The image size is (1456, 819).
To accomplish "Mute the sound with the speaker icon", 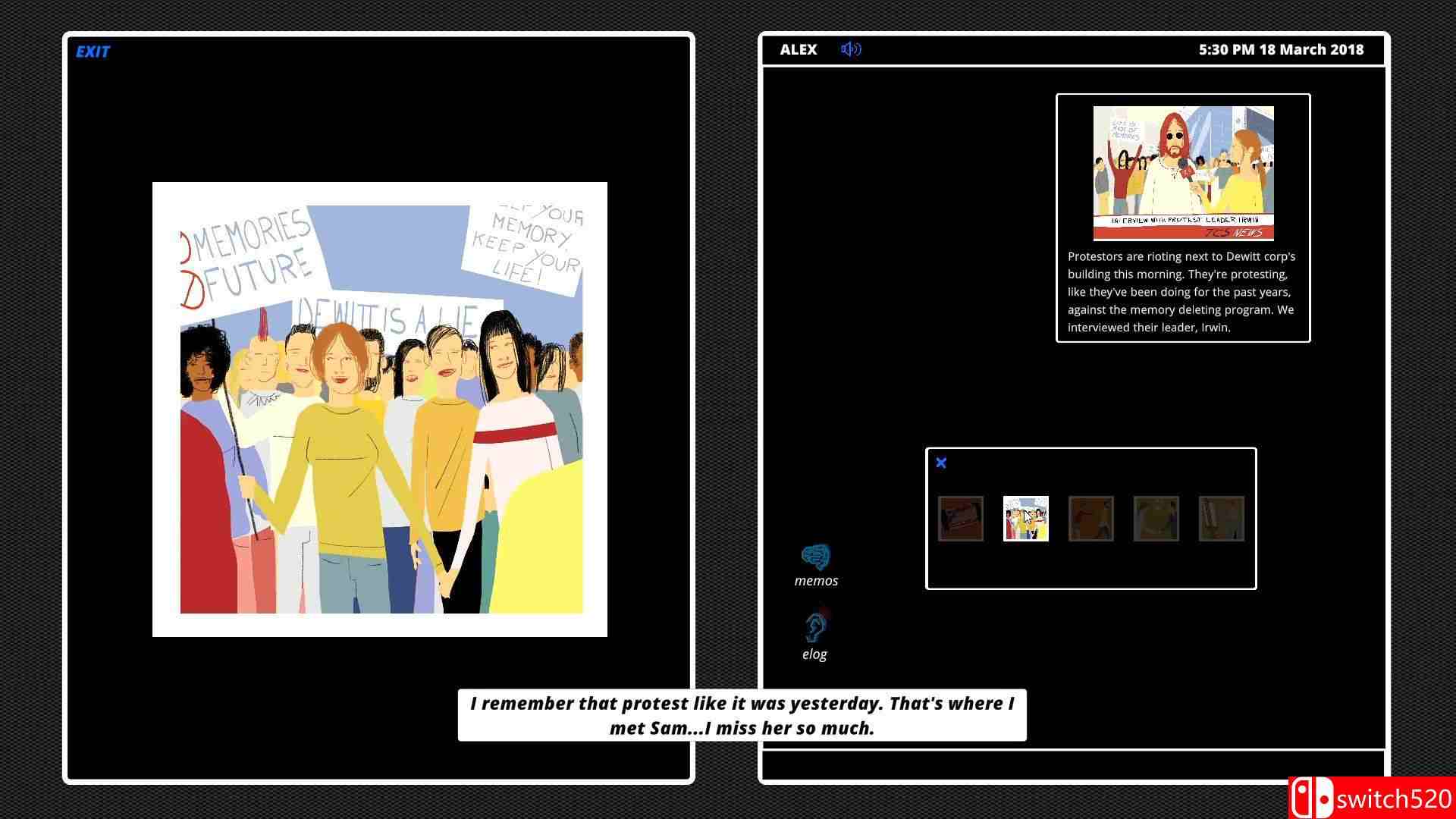I will pyautogui.click(x=851, y=49).
